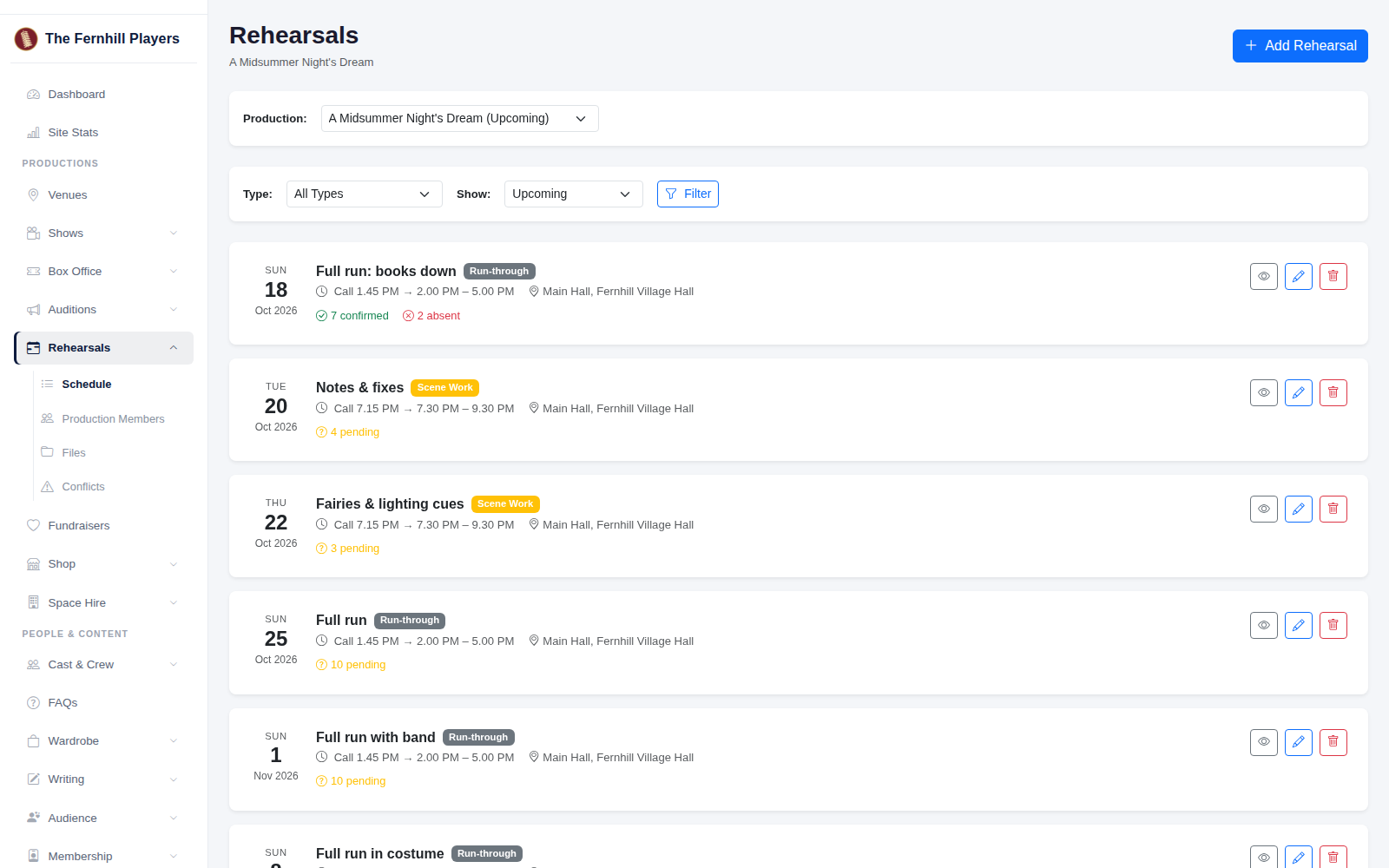Click The Fernhill Players logo
The height and width of the screenshot is (868, 1389).
click(x=26, y=38)
